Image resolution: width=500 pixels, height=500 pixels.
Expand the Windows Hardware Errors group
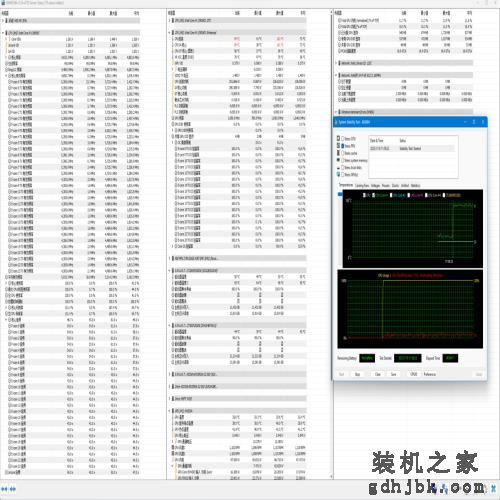(x=336, y=112)
